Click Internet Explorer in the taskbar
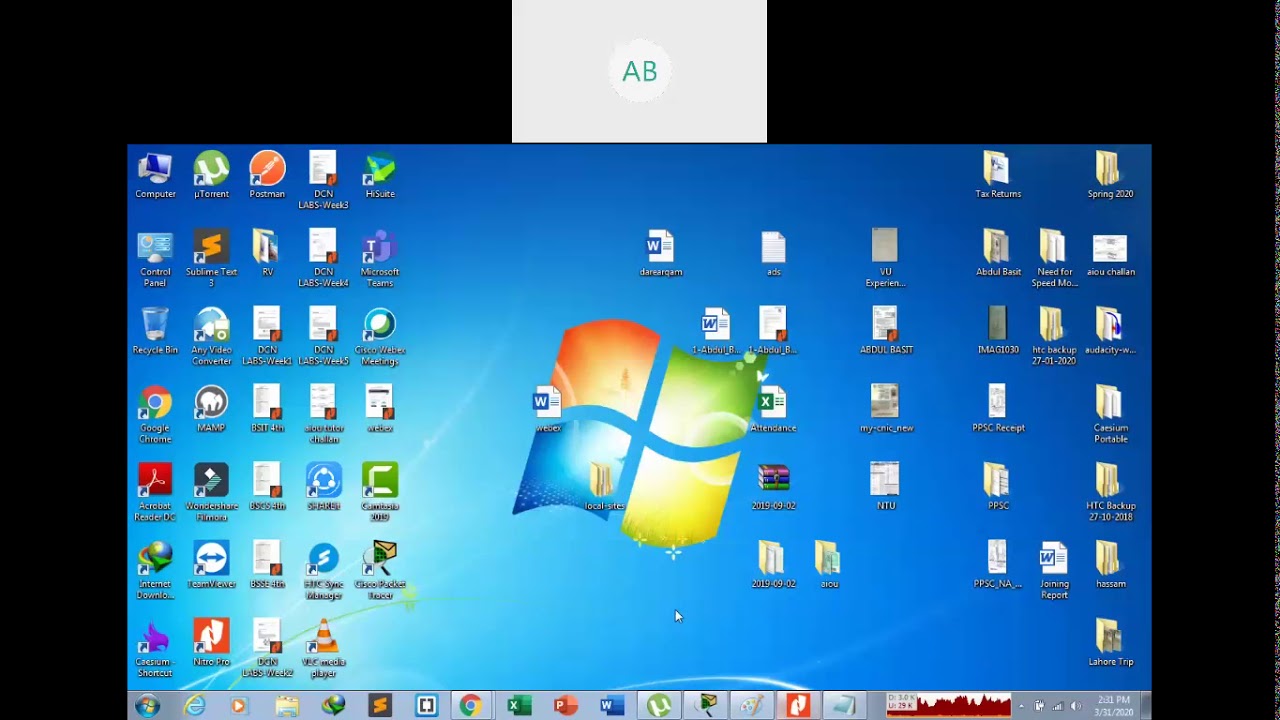The width and height of the screenshot is (1280, 720). click(194, 706)
